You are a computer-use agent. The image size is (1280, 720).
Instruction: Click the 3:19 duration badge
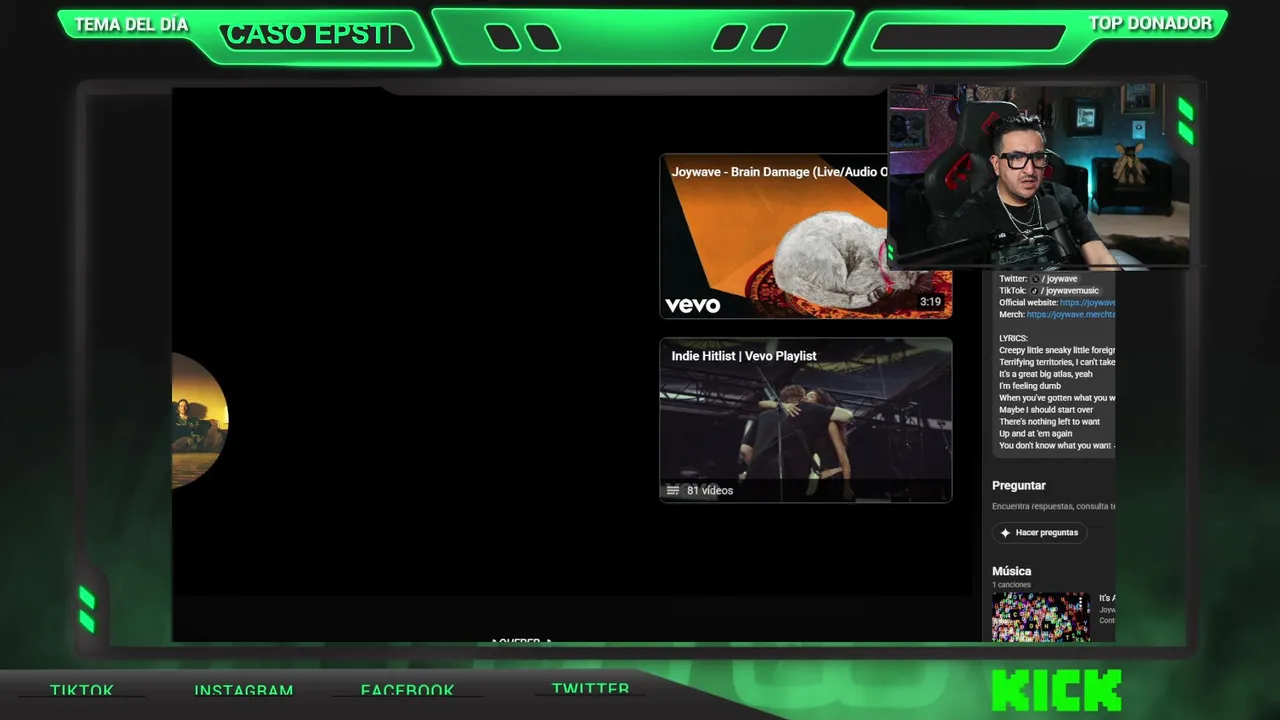(930, 301)
